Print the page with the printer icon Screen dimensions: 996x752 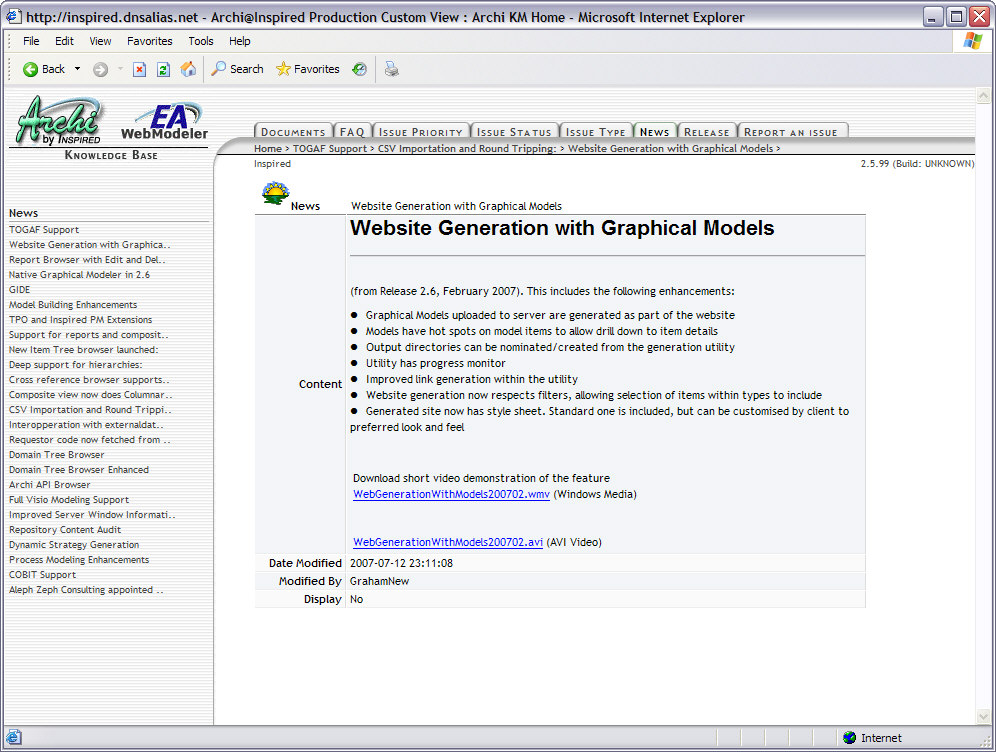click(391, 69)
